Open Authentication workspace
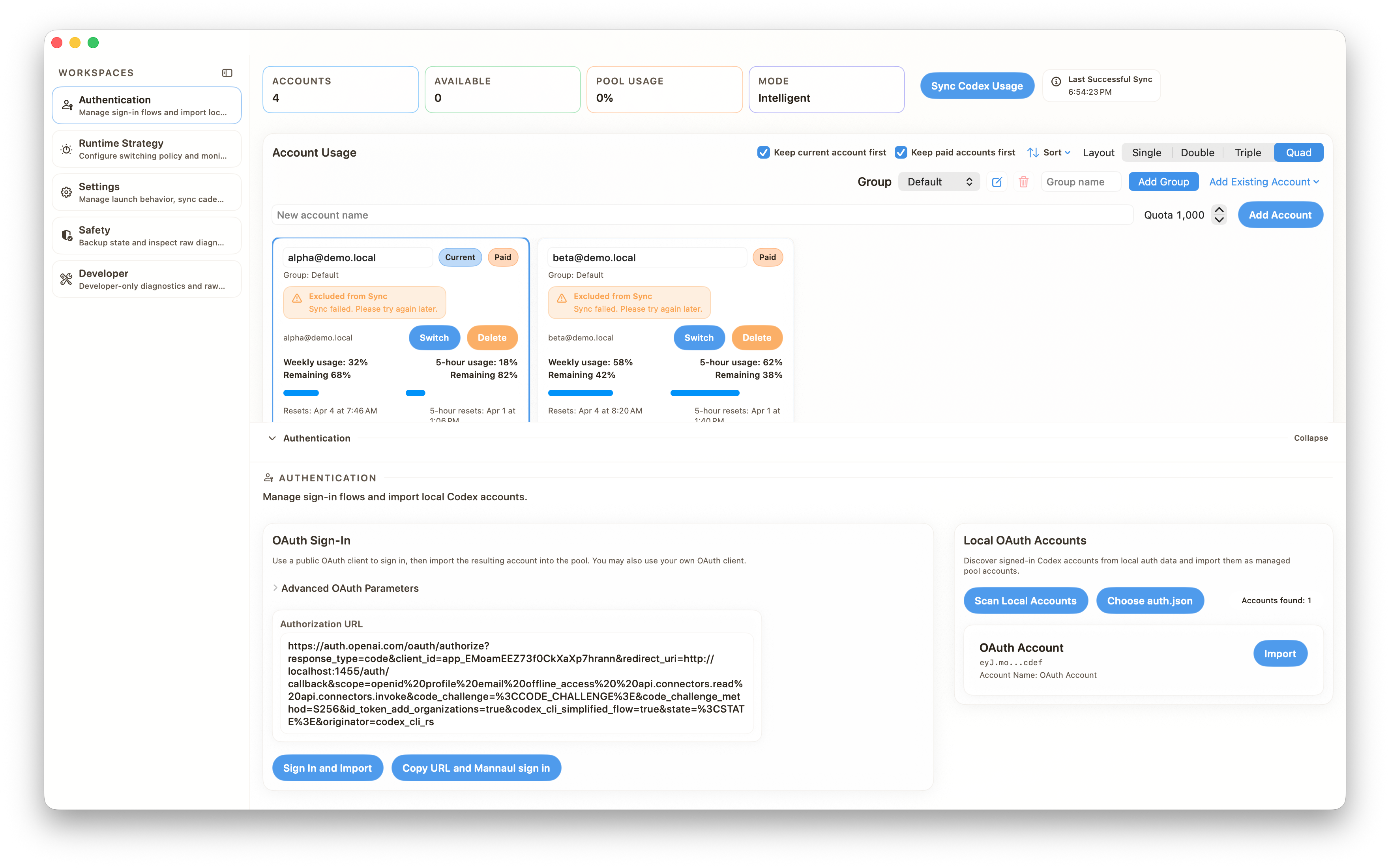Image resolution: width=1390 pixels, height=868 pixels. (x=146, y=105)
